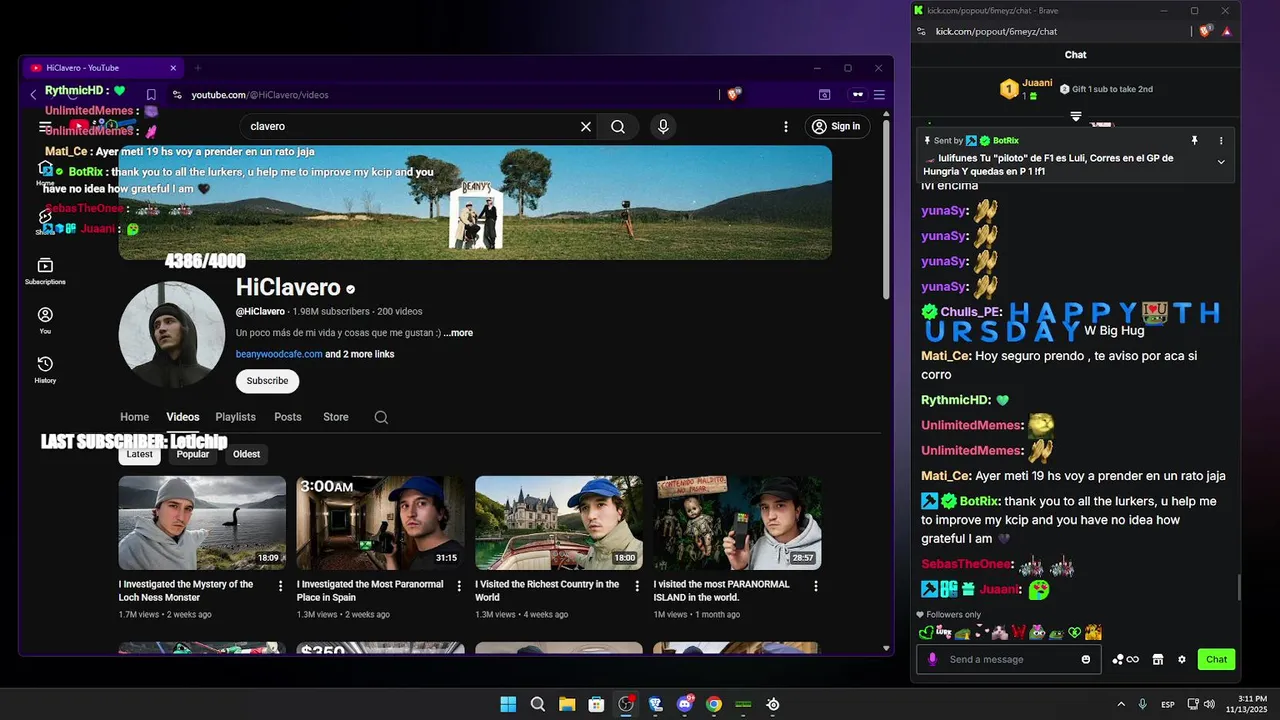Open Brave Shields icon in YouTube window

tap(734, 94)
